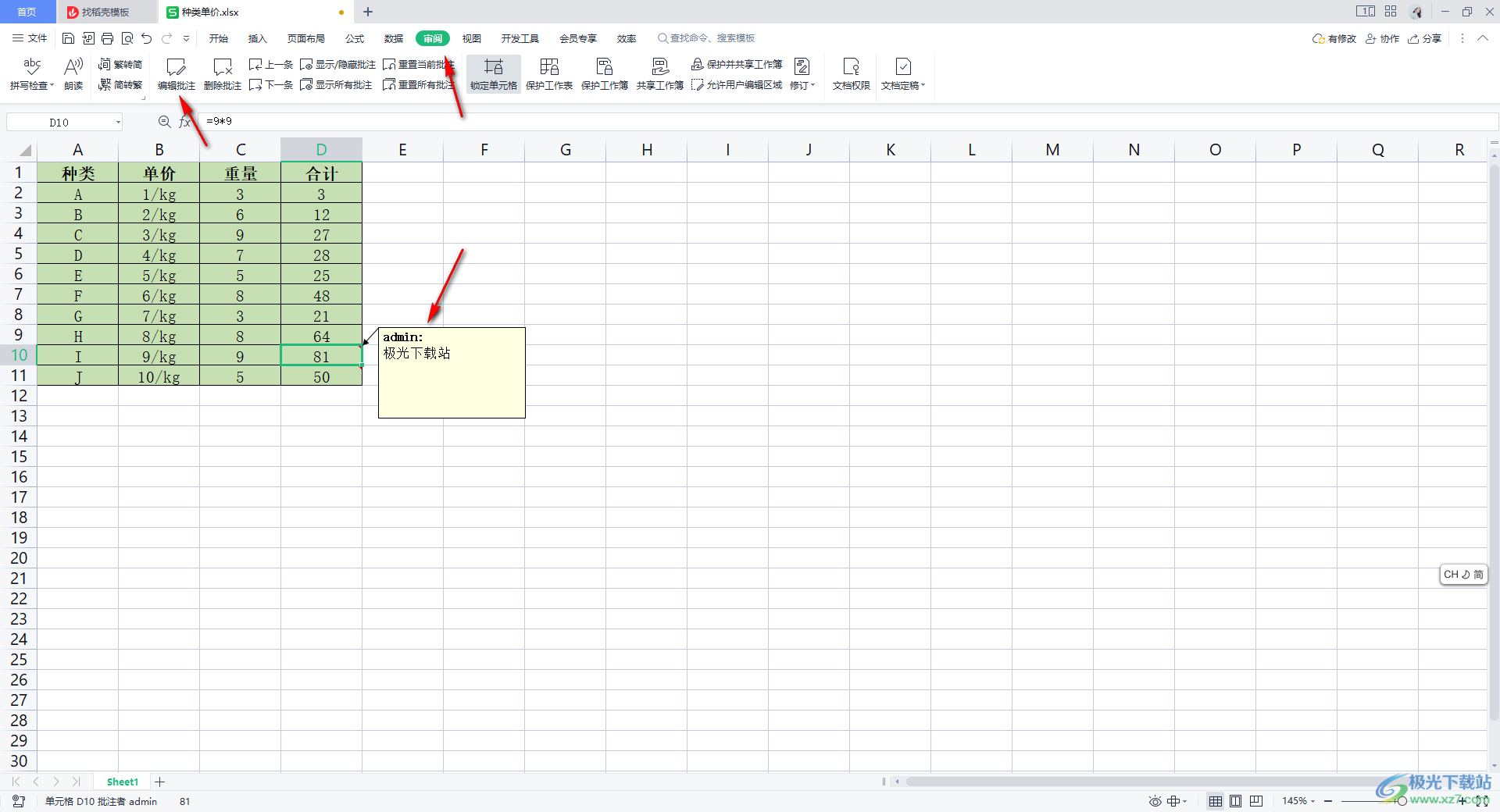Click 编辑批注 edit comment
This screenshot has height=812, width=1500.
click(x=177, y=74)
